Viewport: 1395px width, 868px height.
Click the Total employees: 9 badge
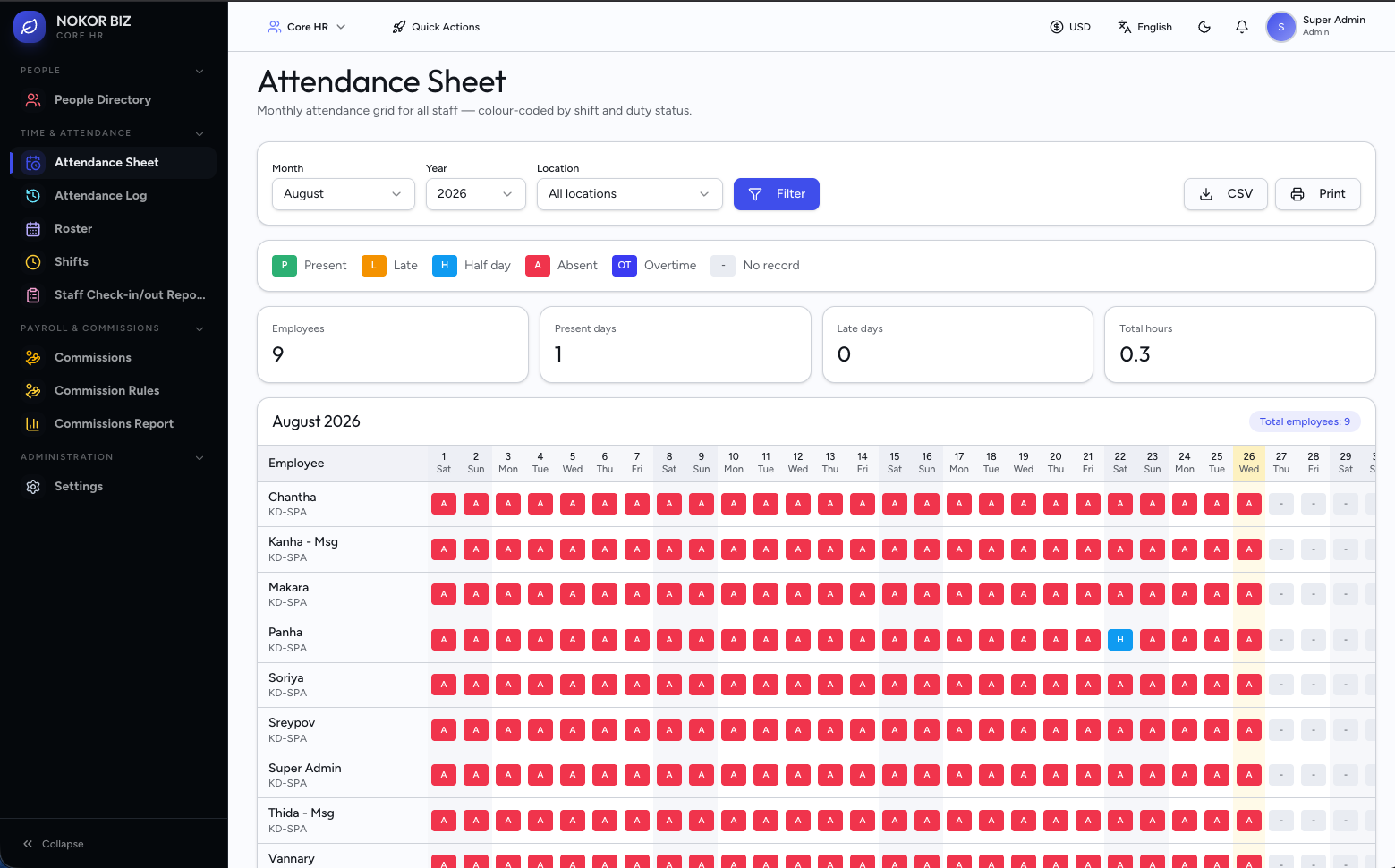[x=1305, y=421]
